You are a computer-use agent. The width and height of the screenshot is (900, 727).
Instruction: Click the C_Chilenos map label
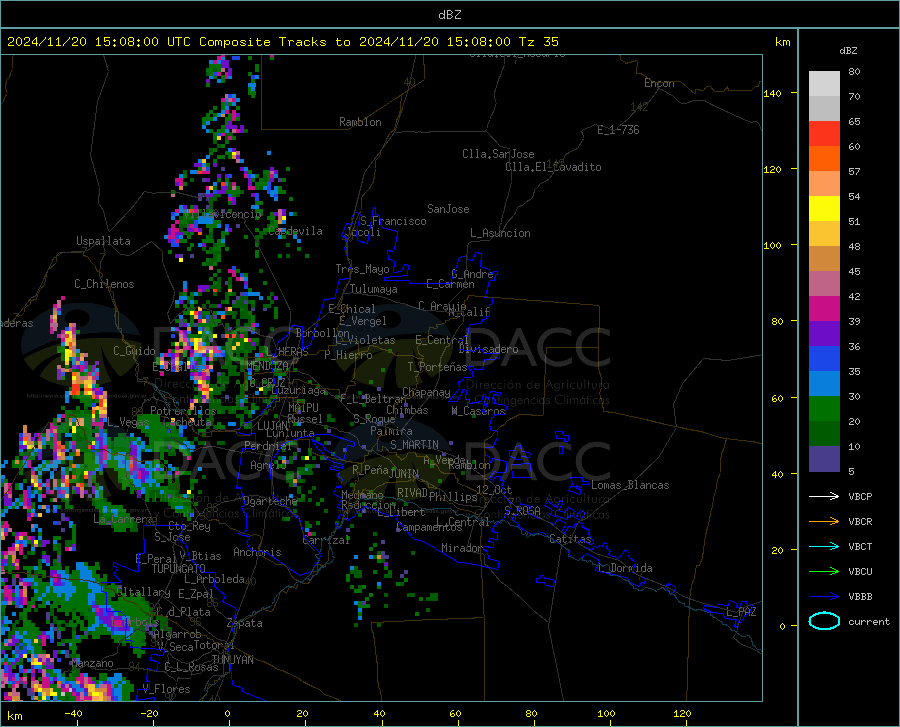[x=104, y=284]
